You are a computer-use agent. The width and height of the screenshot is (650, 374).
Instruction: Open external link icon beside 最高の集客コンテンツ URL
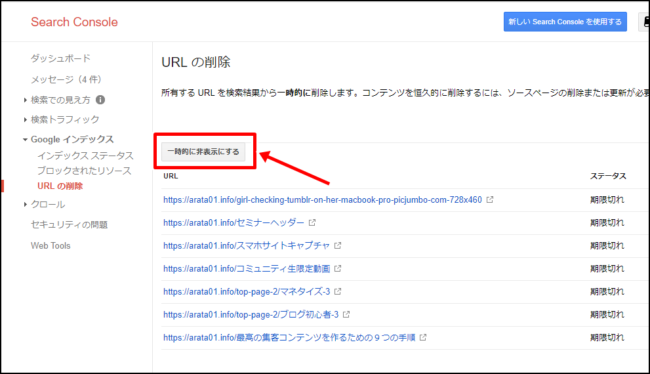423,338
